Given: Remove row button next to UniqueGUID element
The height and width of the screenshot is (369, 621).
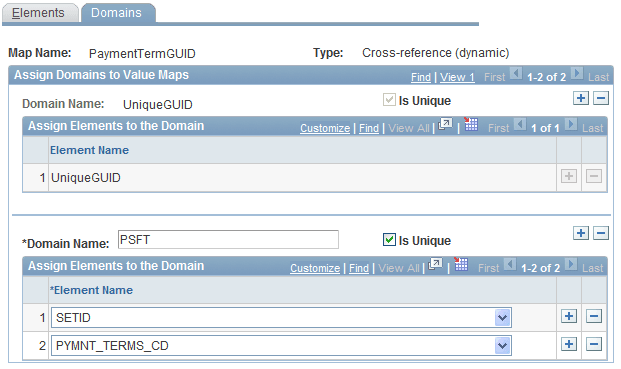Looking at the screenshot, I should pos(594,176).
